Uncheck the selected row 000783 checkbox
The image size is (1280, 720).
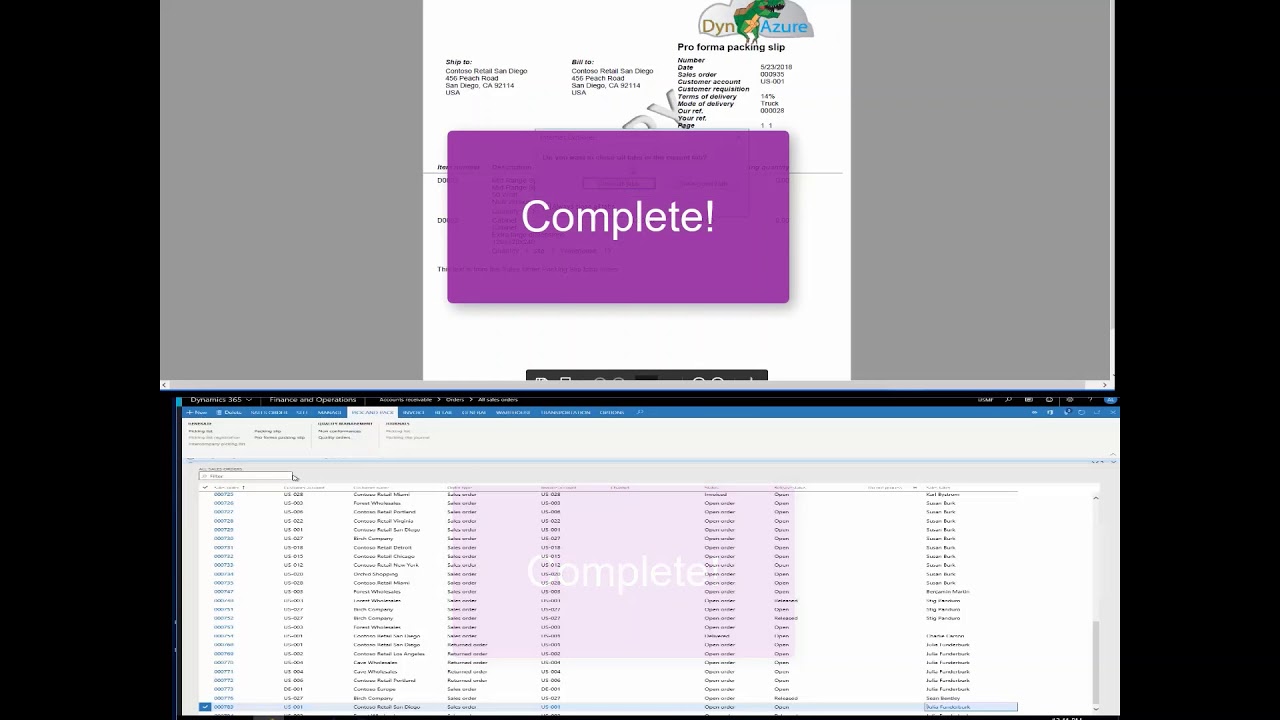click(x=205, y=707)
